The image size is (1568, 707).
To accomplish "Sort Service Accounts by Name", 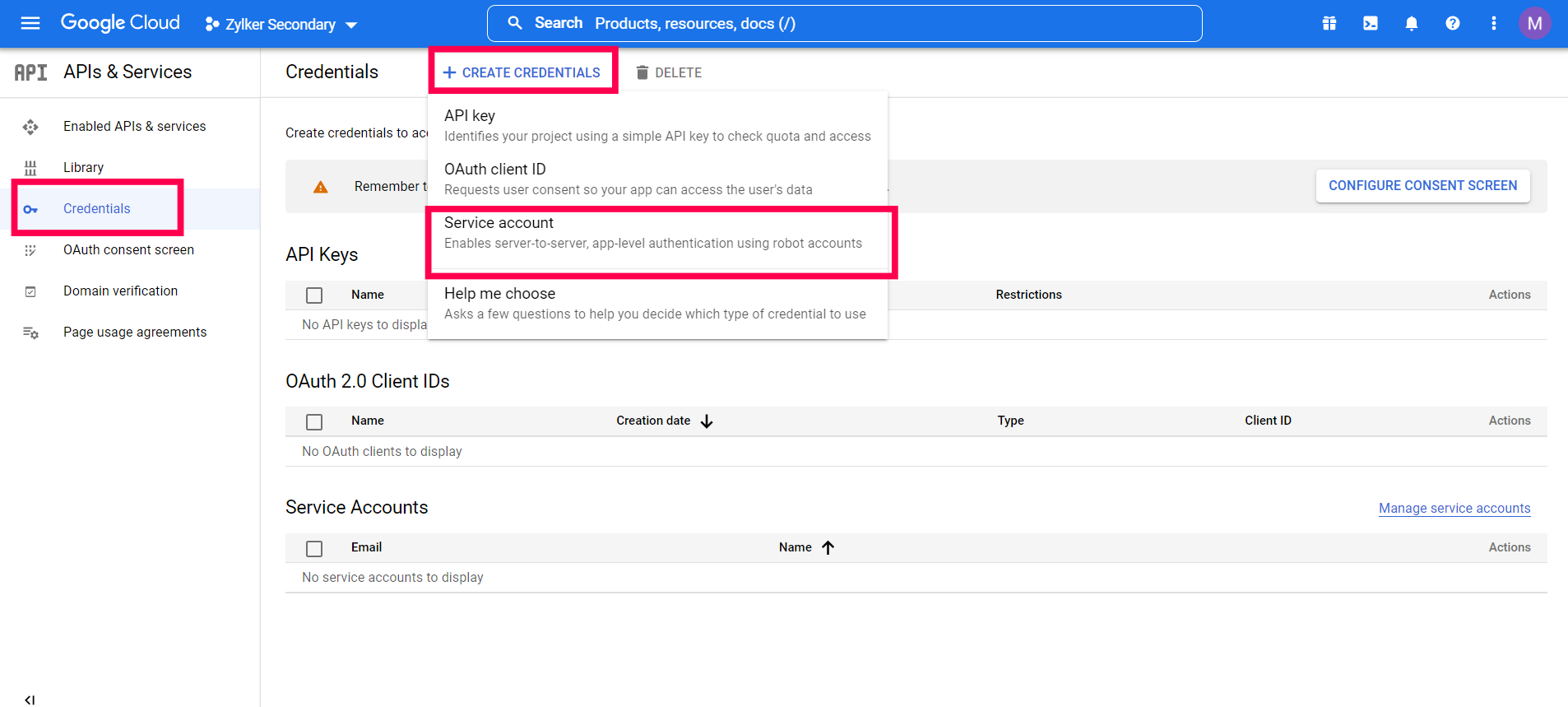I will click(x=796, y=547).
